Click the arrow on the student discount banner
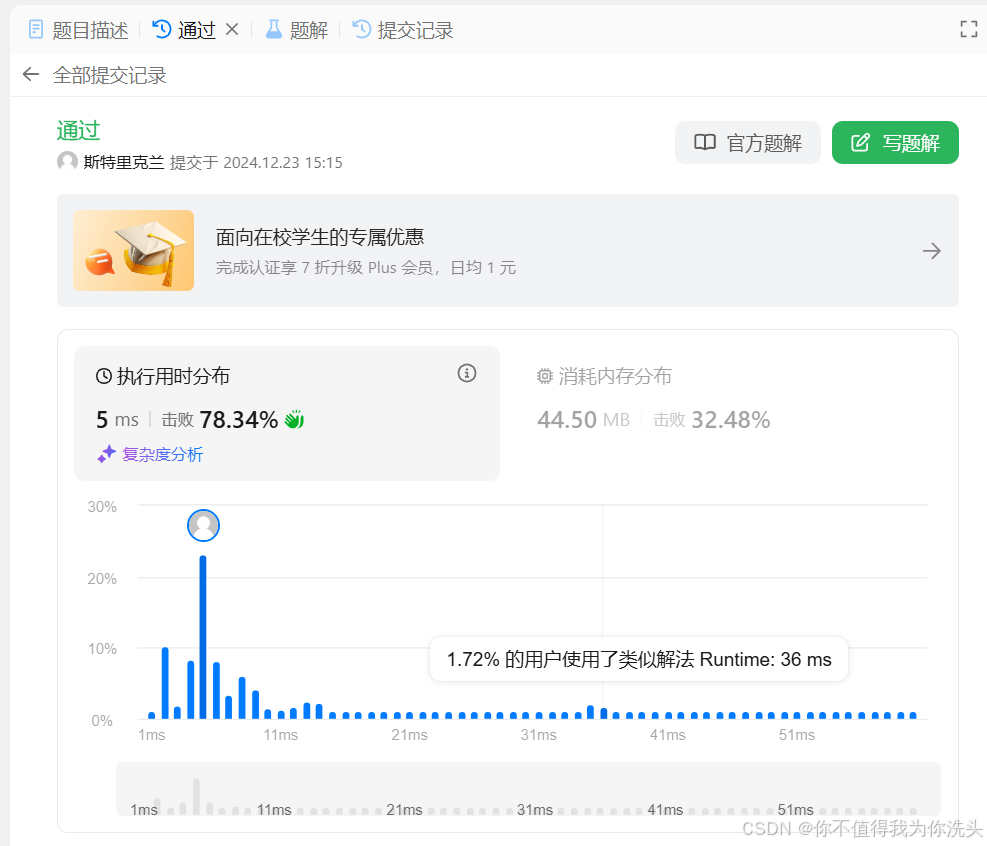 click(932, 251)
